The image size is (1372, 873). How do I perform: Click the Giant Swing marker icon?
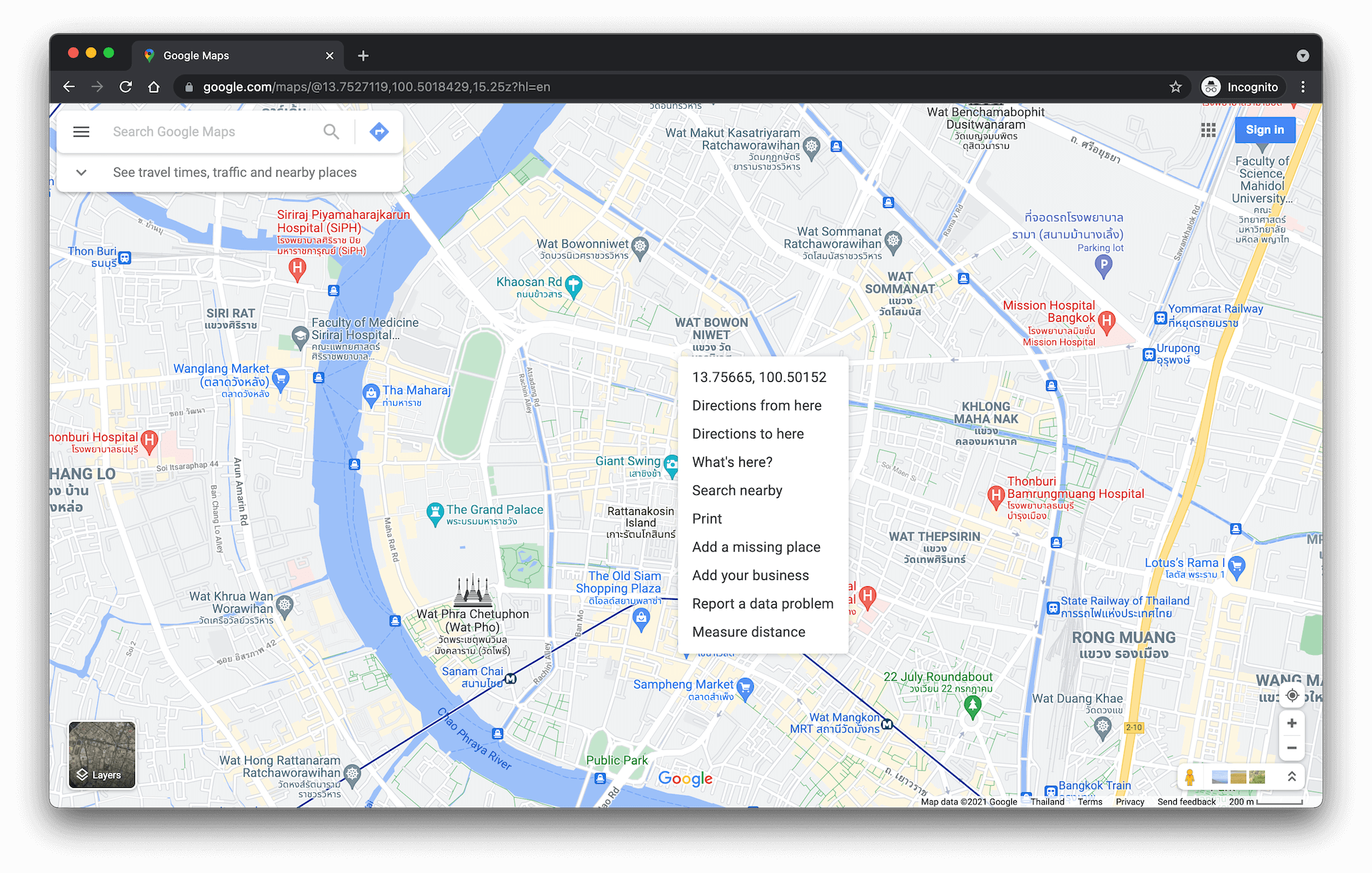(x=671, y=465)
